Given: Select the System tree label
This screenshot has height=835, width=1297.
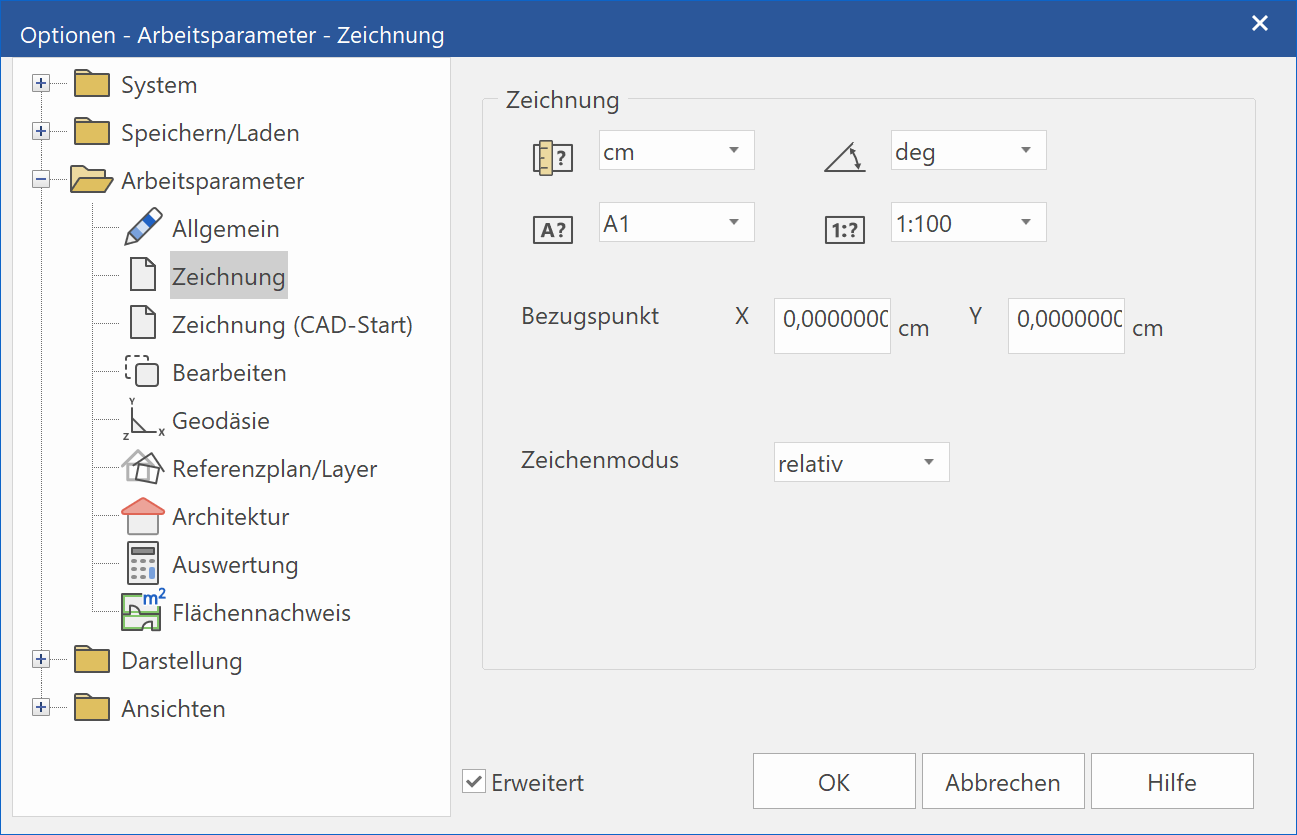Looking at the screenshot, I should [x=159, y=85].
